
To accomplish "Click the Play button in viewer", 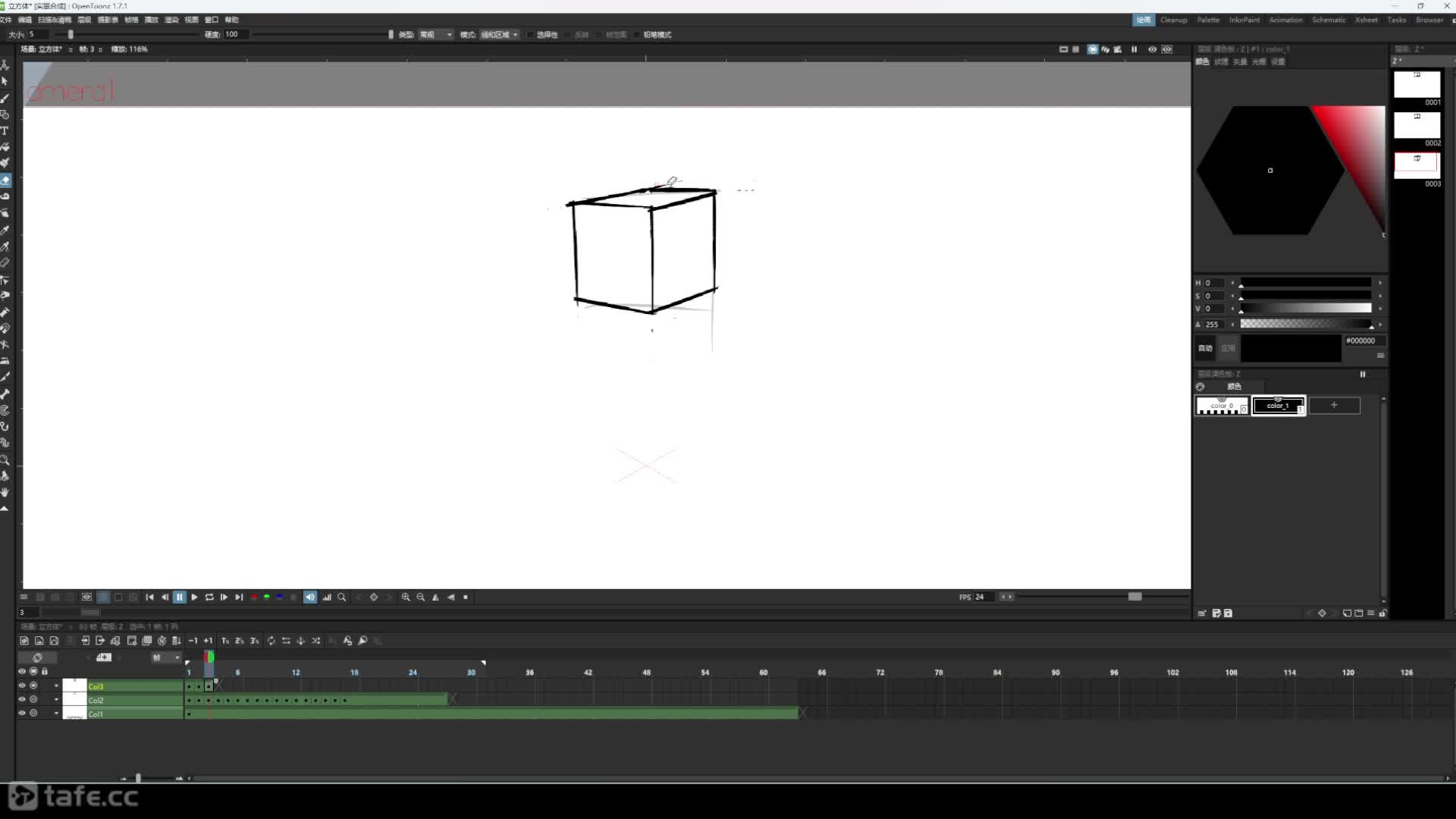I will pyautogui.click(x=194, y=598).
